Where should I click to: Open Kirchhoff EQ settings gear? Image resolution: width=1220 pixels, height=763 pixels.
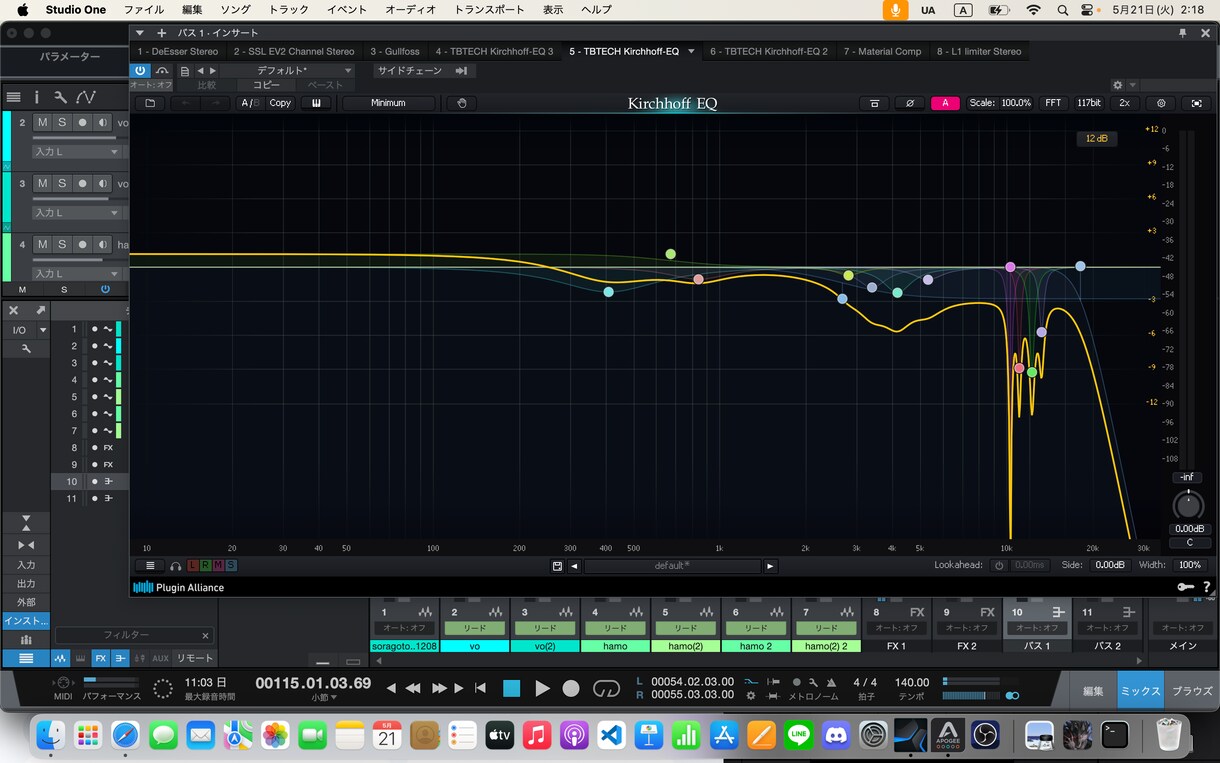click(1161, 103)
